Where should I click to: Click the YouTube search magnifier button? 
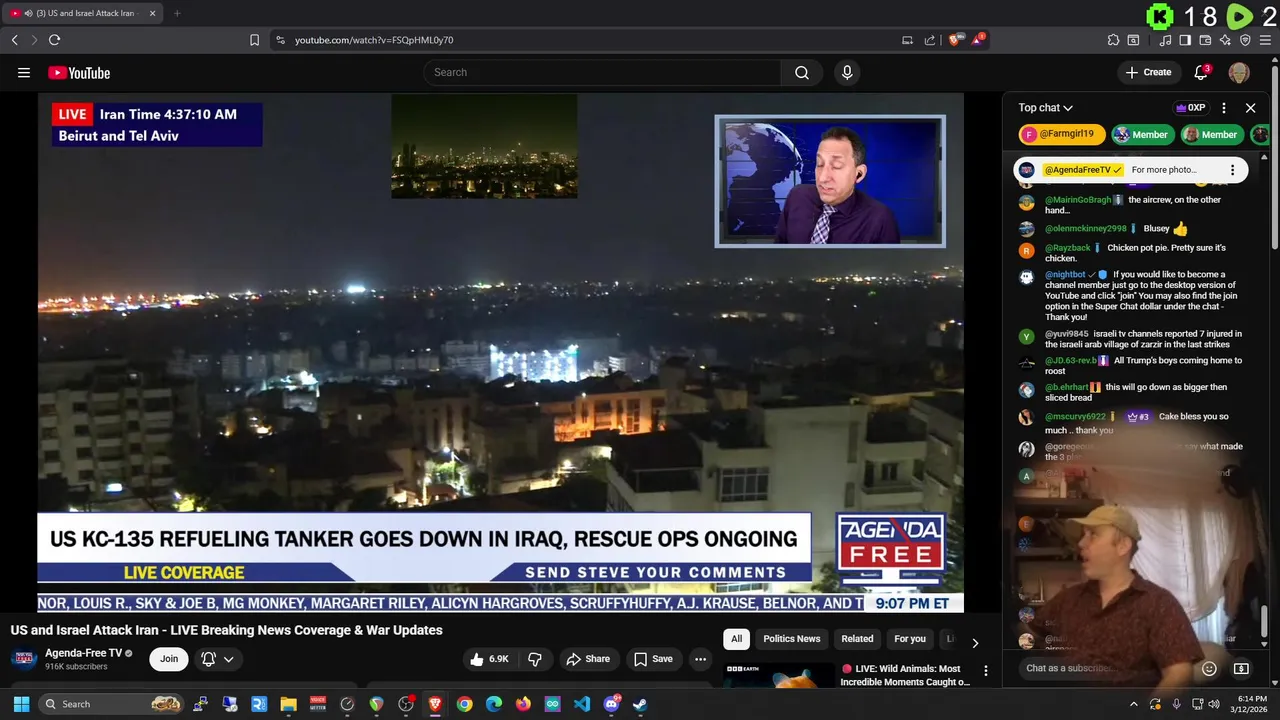point(802,72)
